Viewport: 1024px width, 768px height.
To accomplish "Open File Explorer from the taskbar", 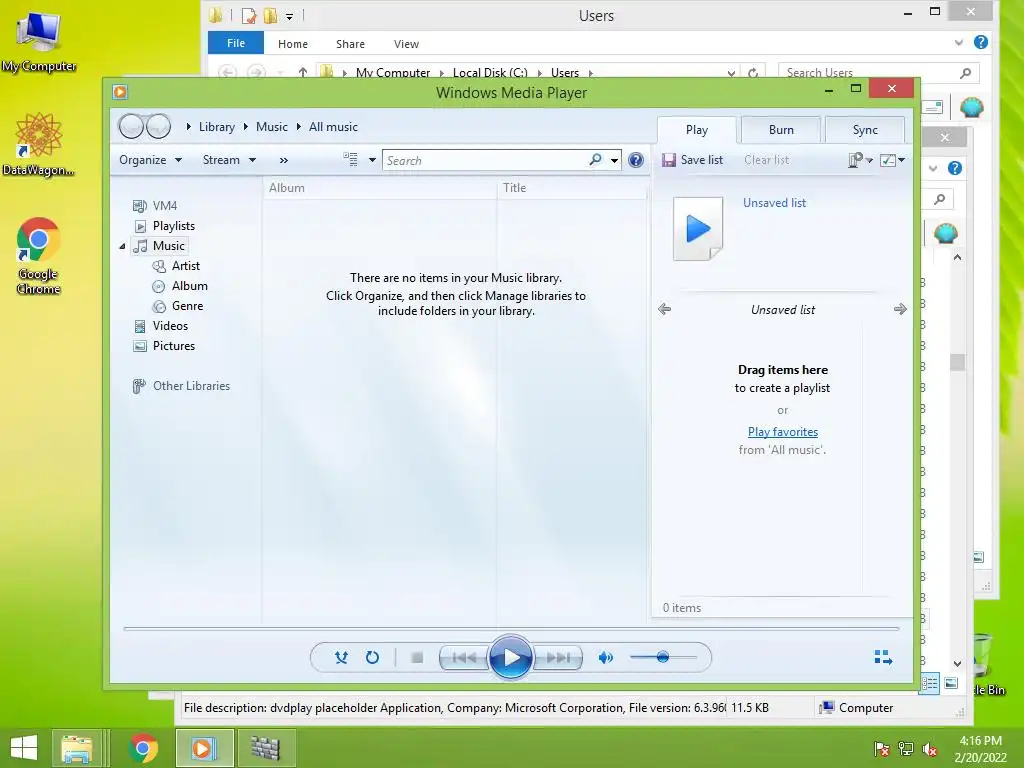I will click(x=76, y=748).
